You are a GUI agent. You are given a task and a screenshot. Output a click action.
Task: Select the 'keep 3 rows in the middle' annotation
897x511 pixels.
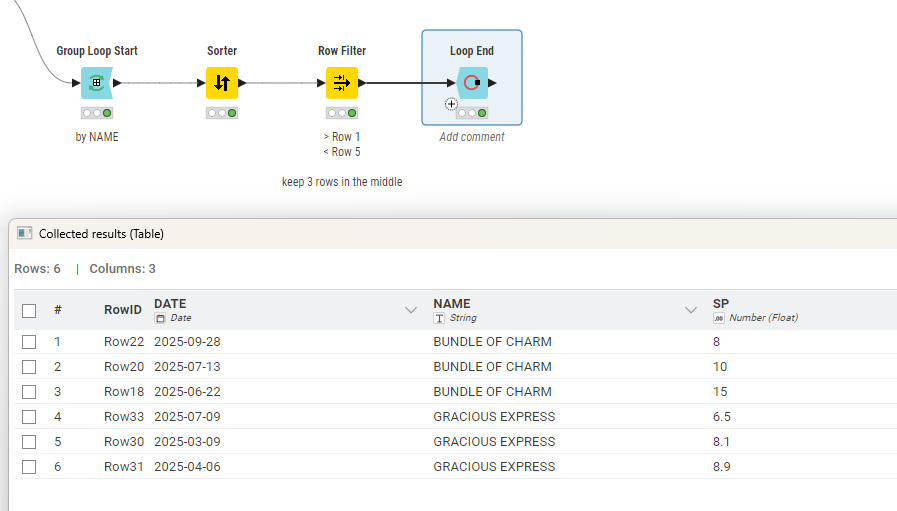click(342, 182)
